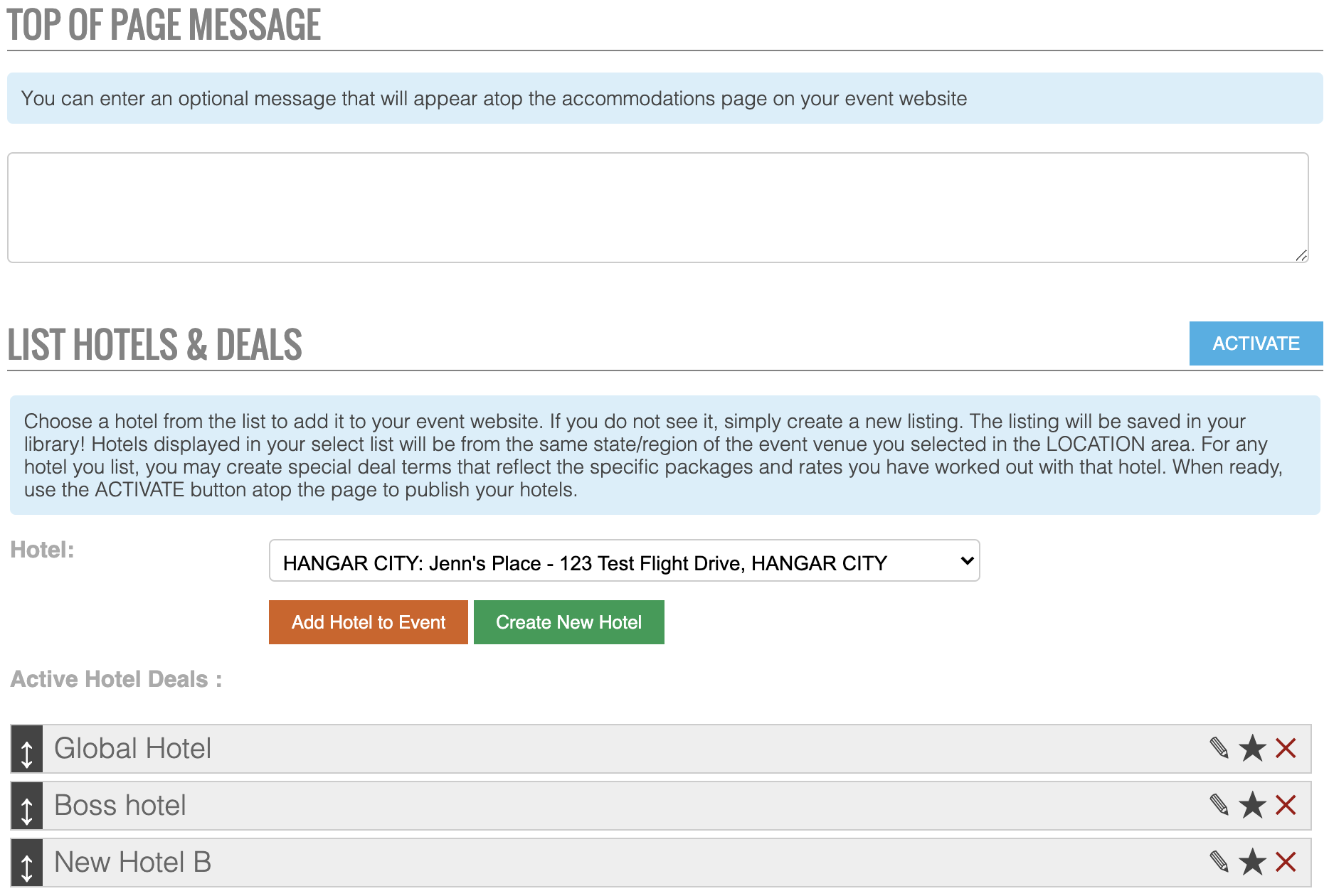This screenshot has width=1329, height=896.
Task: Click the textarea resize grip corner
Action: click(1301, 255)
